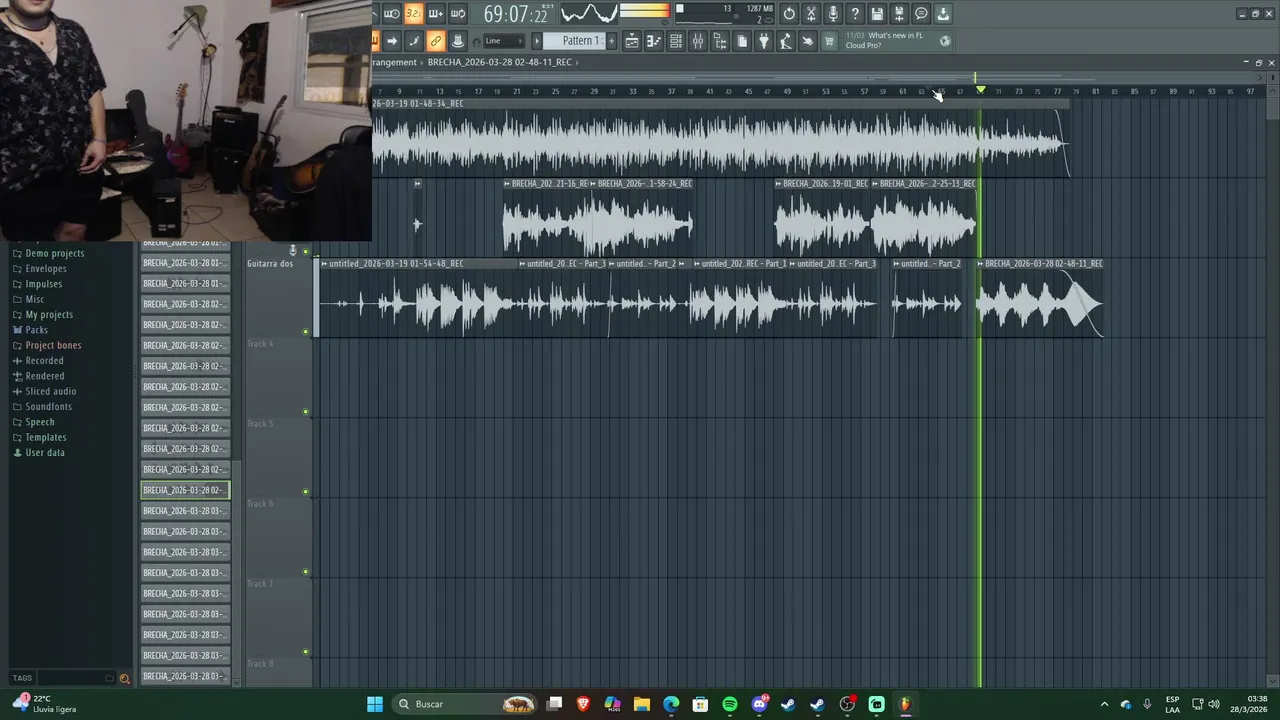The image size is (1280, 720).
Task: Save the project with floppy disk icon
Action: (877, 14)
